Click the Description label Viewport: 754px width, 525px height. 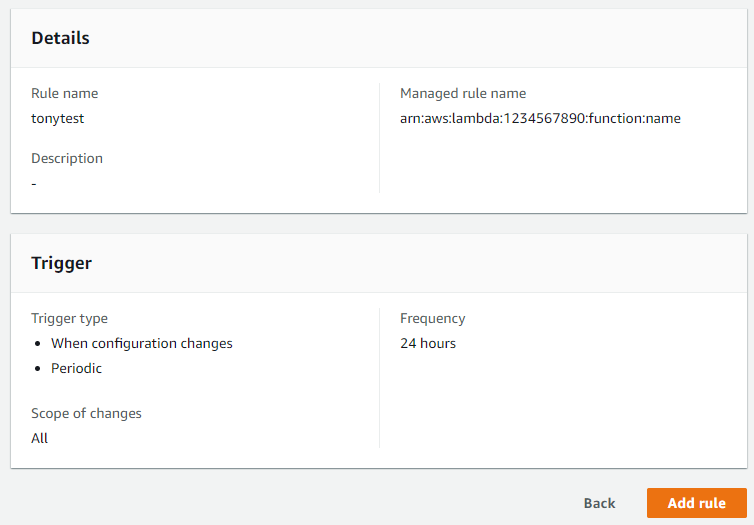point(67,158)
